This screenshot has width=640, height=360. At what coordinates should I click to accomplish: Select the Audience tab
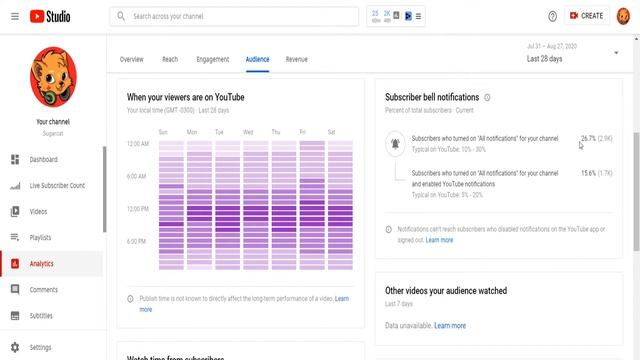[x=258, y=60]
